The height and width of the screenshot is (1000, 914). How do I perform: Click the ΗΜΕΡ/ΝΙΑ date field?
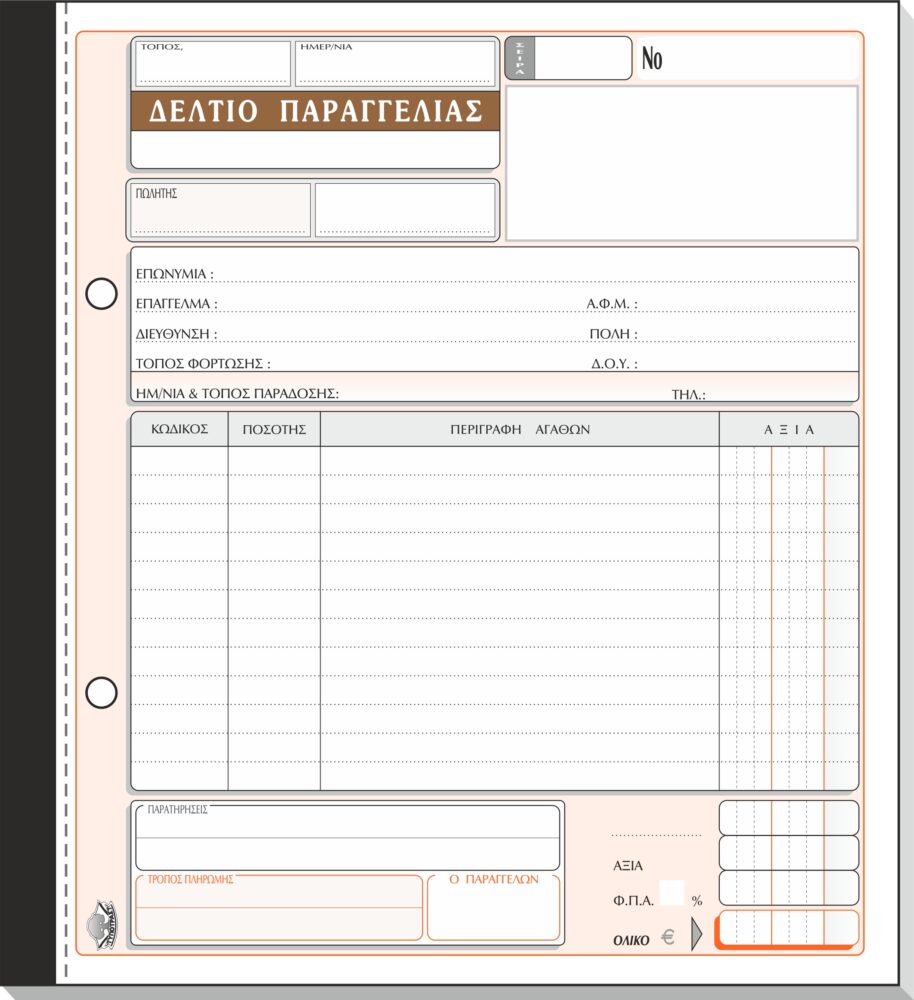tap(395, 63)
